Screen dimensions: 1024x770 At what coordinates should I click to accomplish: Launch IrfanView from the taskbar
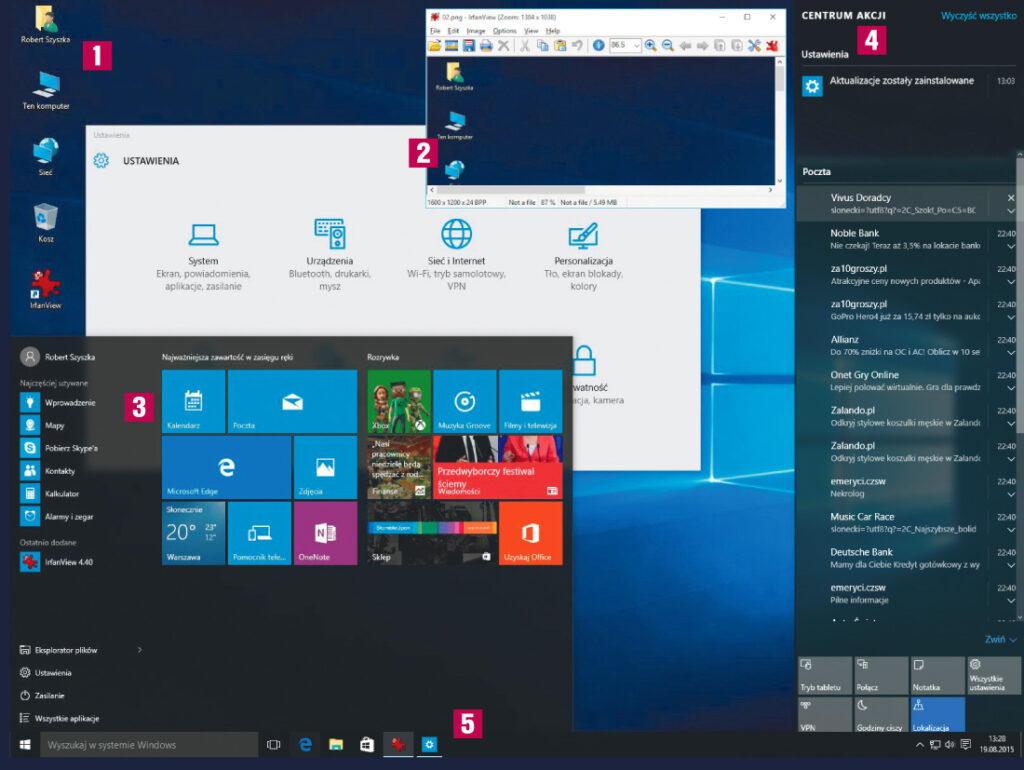click(398, 744)
